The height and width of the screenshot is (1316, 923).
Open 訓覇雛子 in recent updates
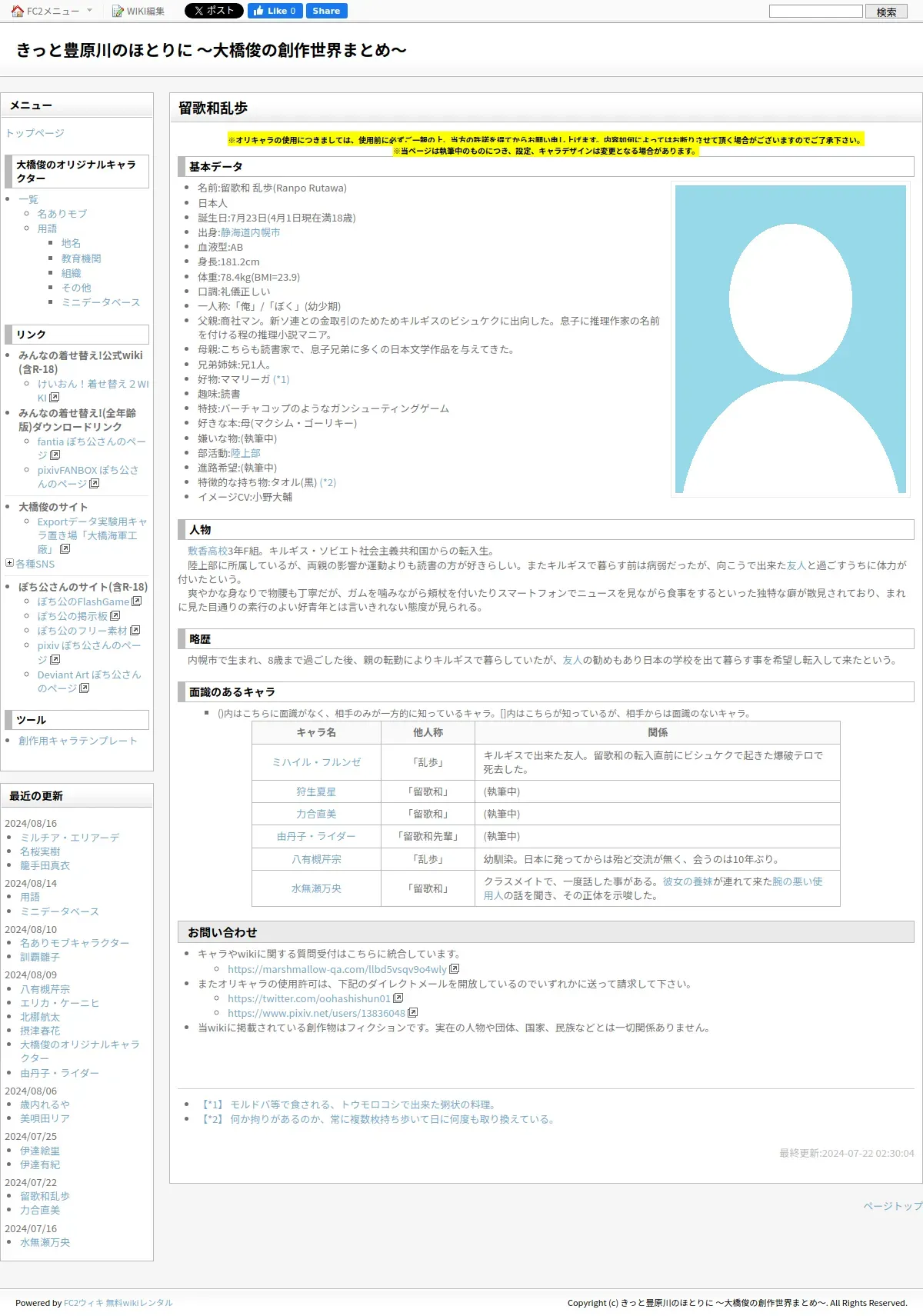click(40, 957)
